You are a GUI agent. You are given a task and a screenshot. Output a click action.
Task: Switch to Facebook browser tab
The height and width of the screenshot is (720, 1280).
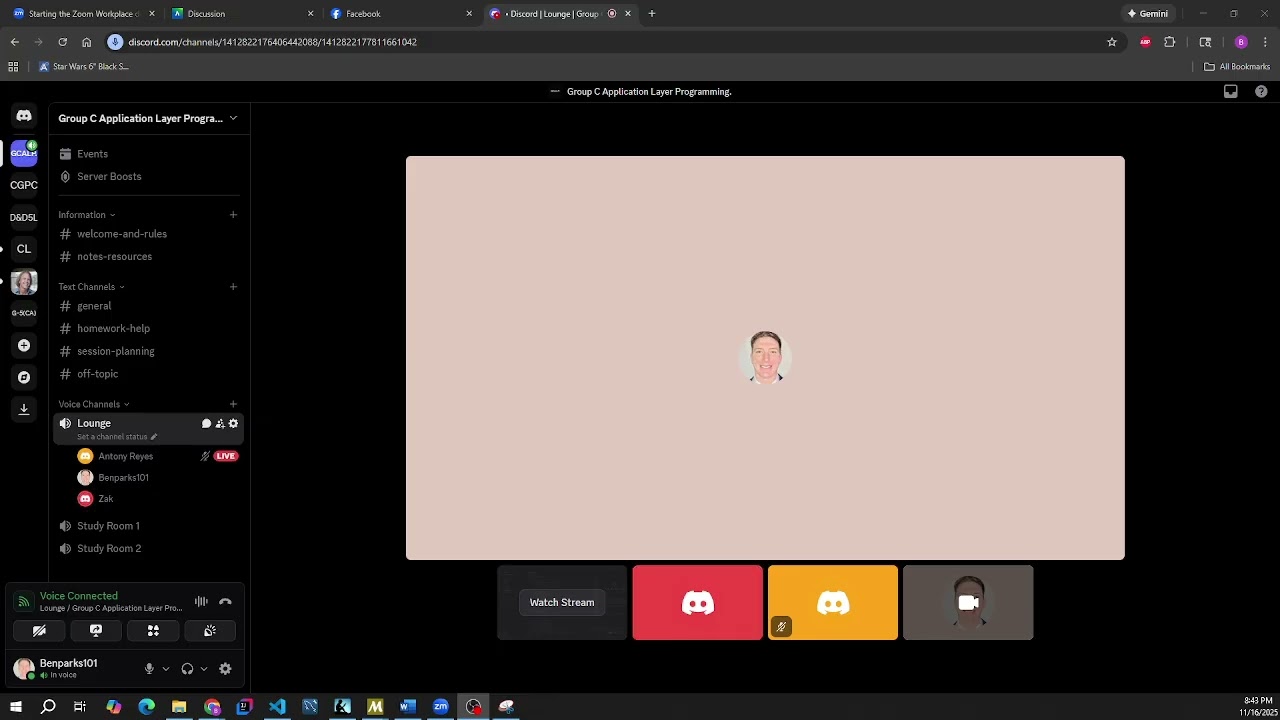pos(401,14)
